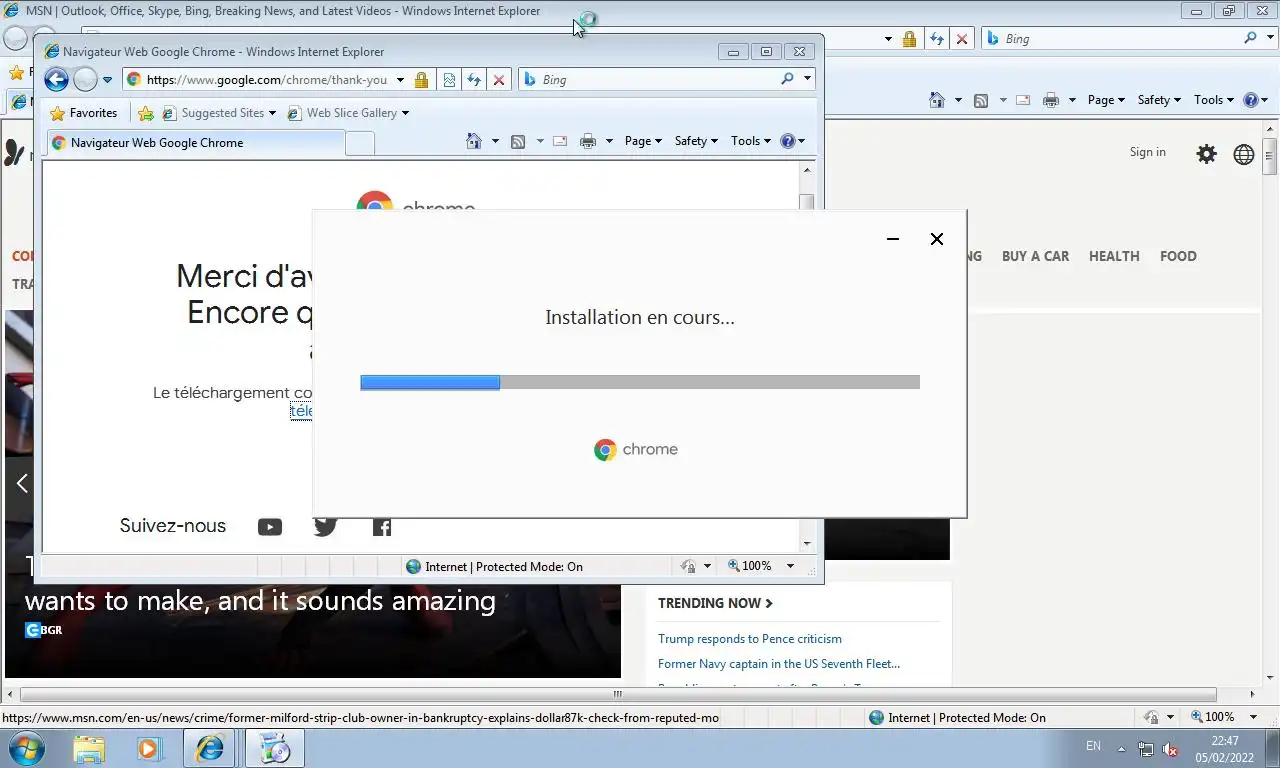The height and width of the screenshot is (768, 1280).
Task: Open the Page menu in the MSN window
Action: coord(1106,100)
